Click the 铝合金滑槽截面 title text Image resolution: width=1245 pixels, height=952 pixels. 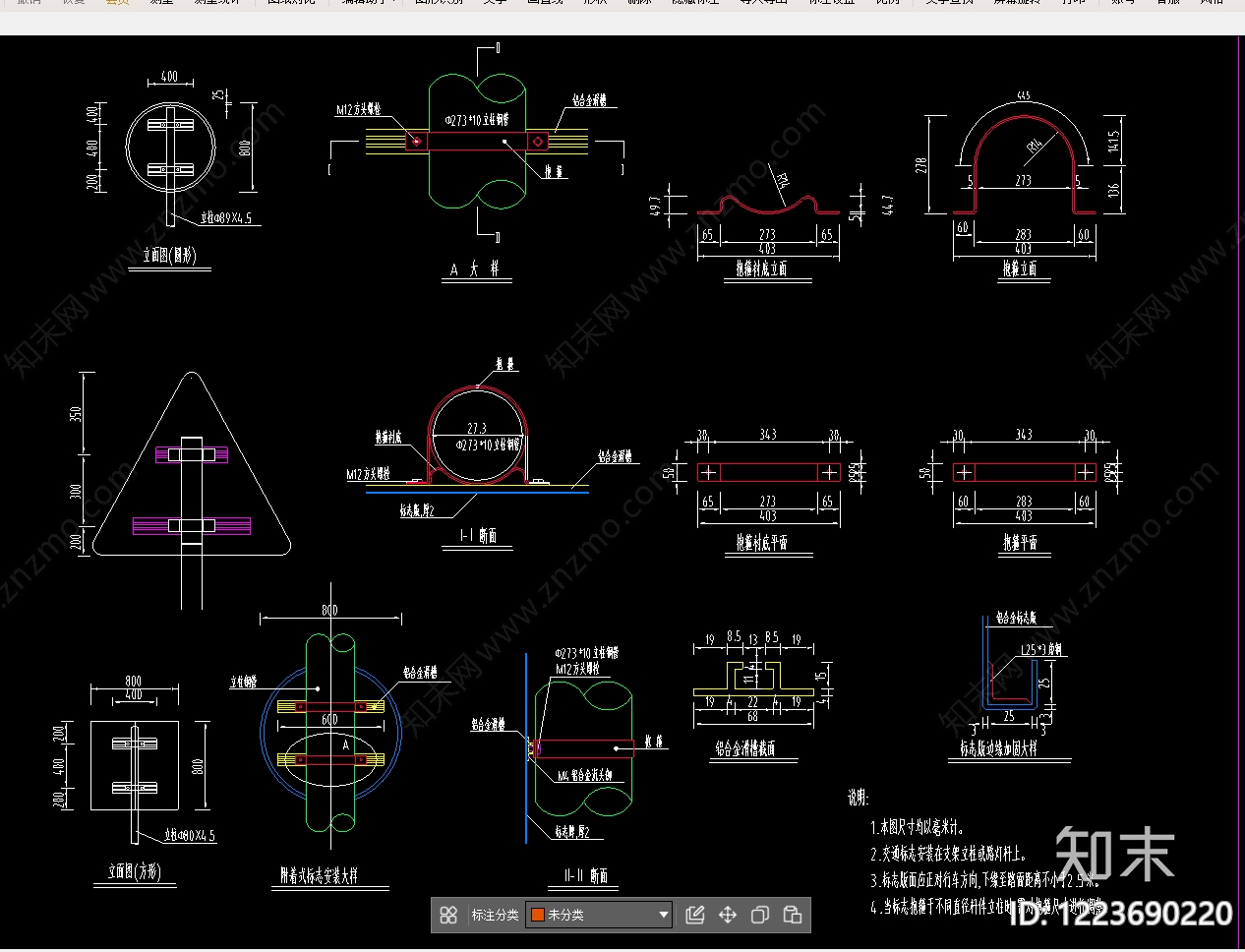click(745, 749)
